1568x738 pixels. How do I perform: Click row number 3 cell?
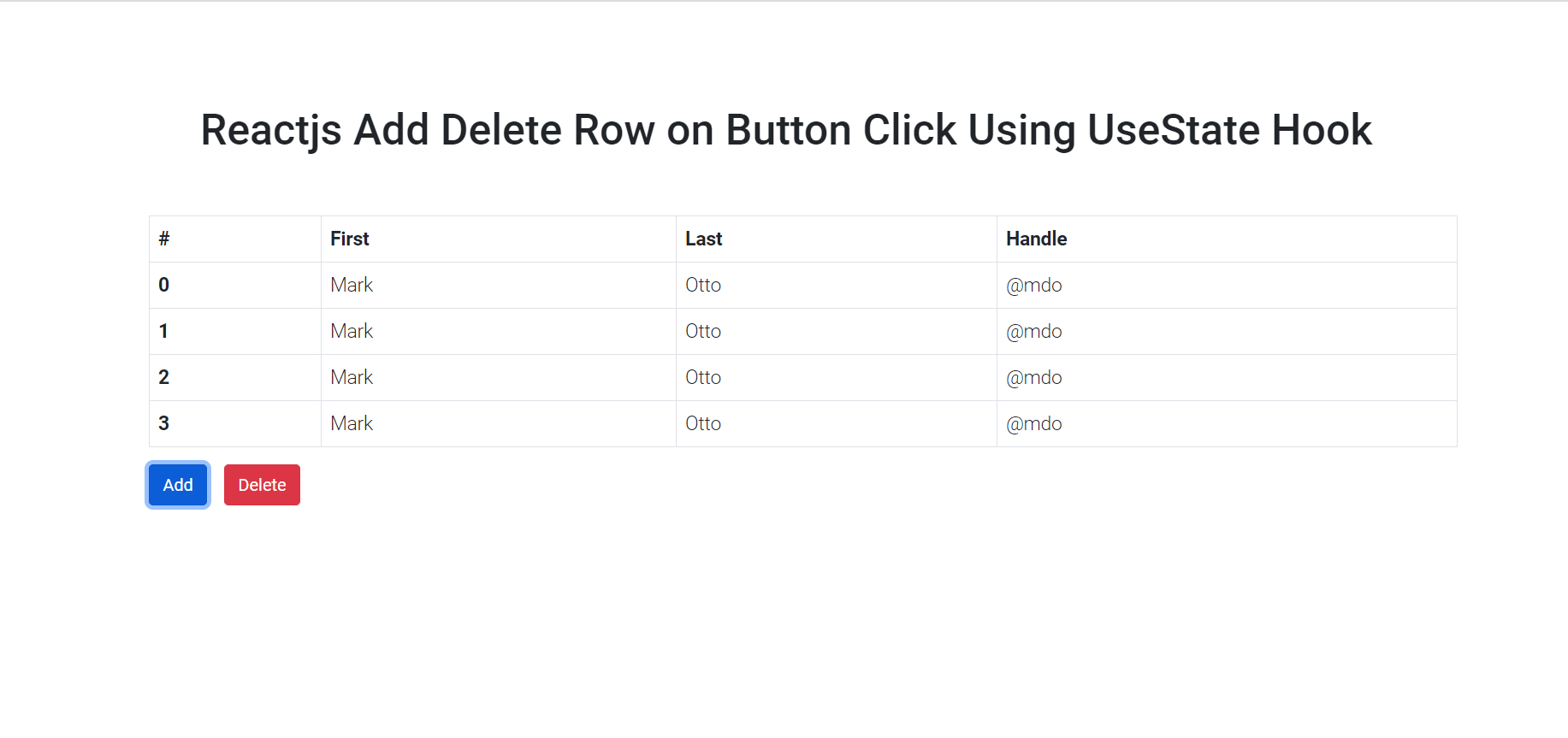click(x=164, y=423)
